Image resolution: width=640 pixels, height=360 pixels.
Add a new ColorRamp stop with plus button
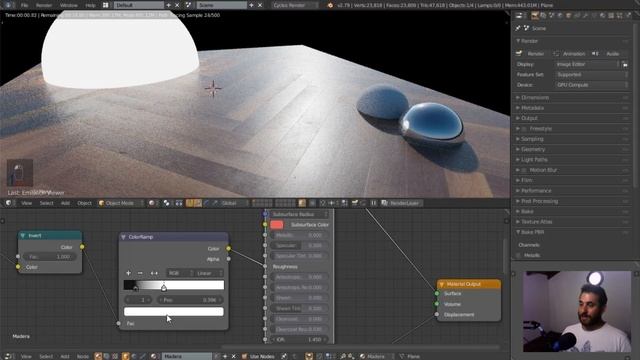coord(129,273)
